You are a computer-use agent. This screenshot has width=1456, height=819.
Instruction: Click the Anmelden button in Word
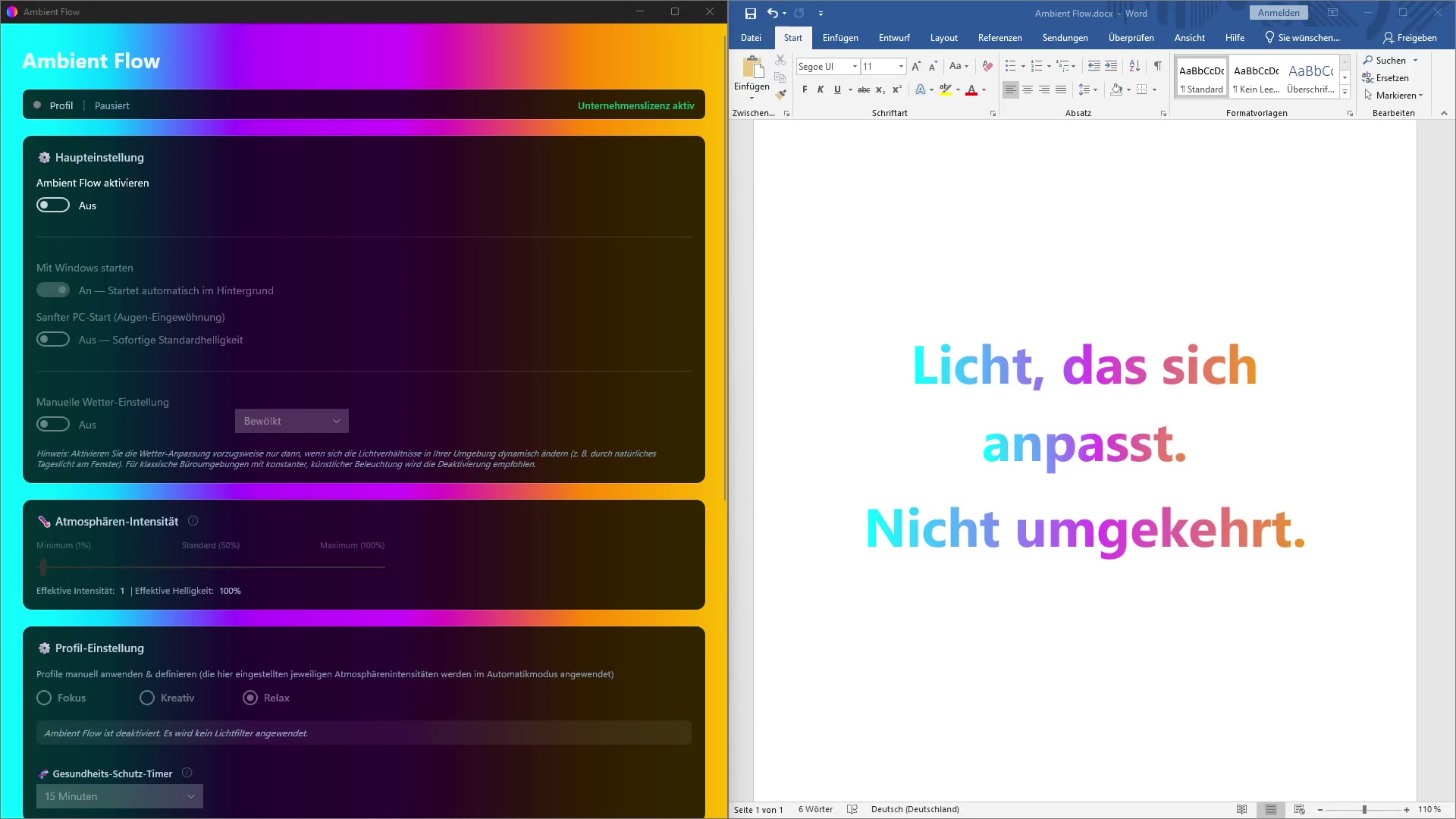[1279, 13]
